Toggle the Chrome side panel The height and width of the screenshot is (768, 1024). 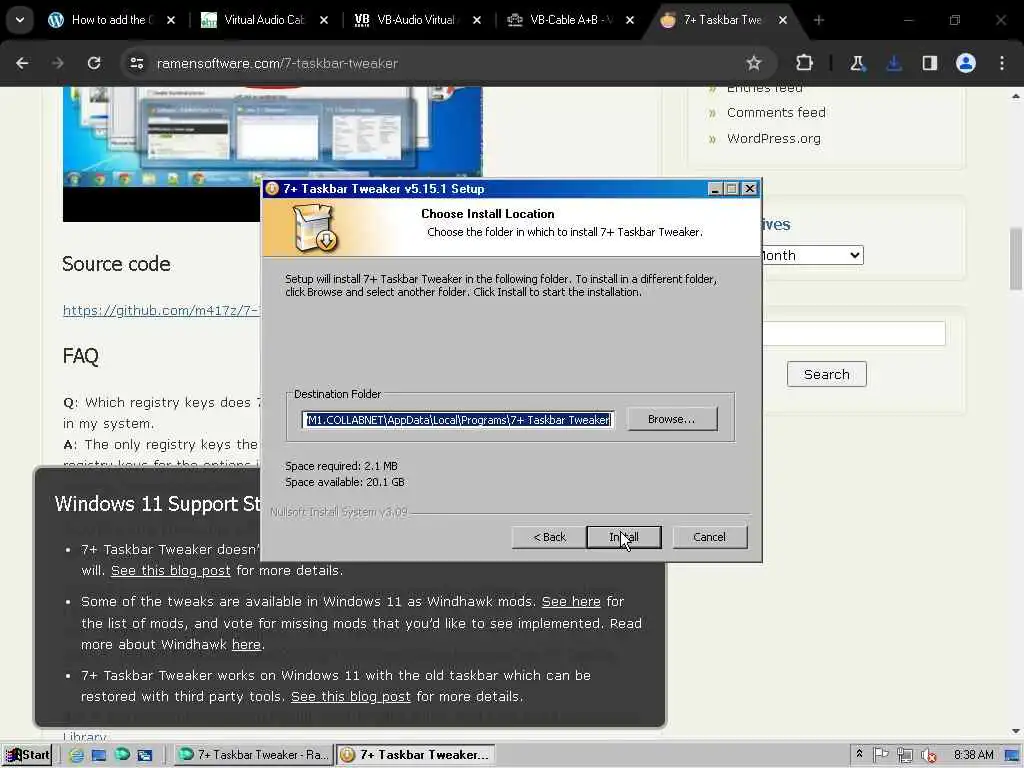(930, 63)
